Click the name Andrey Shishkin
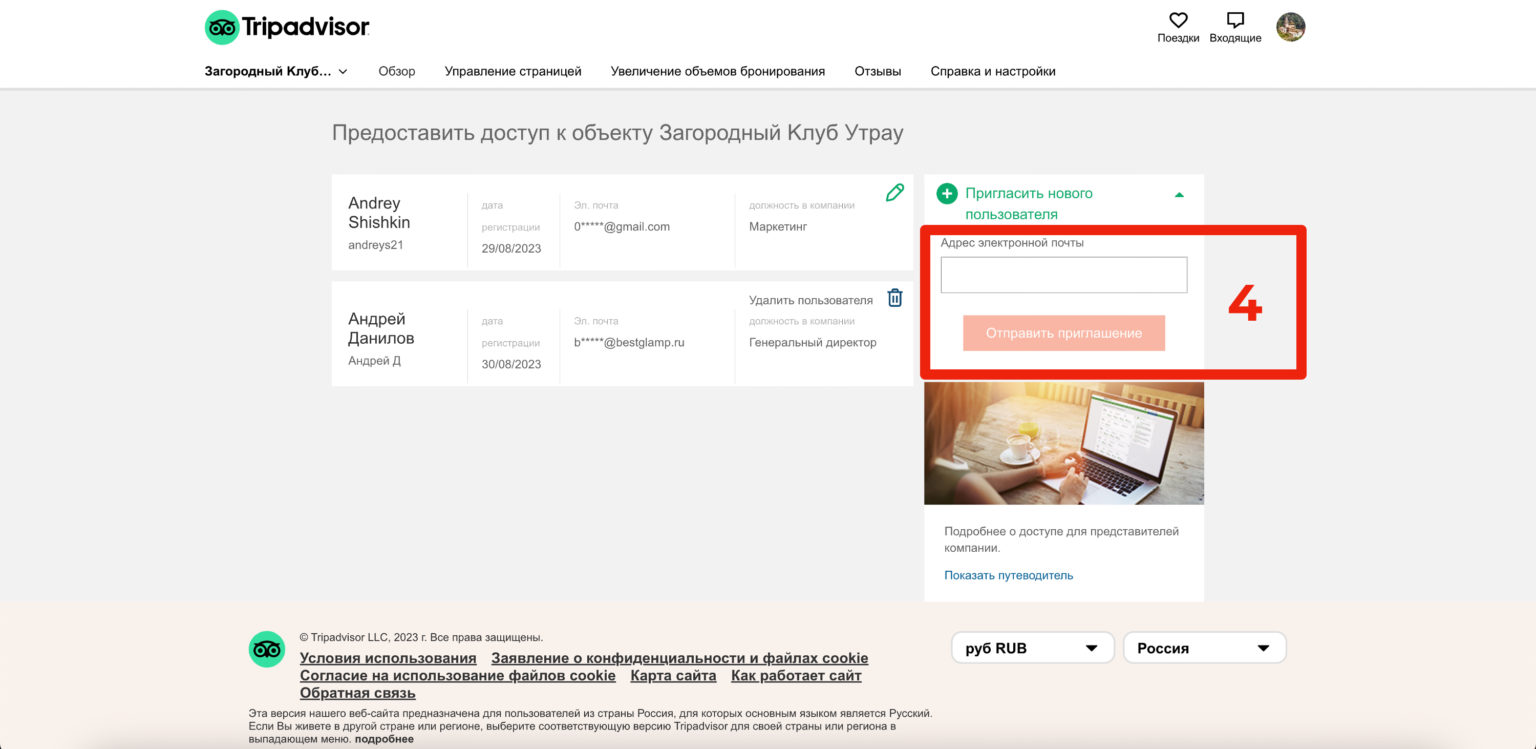This screenshot has height=749, width=1536. pos(379,213)
